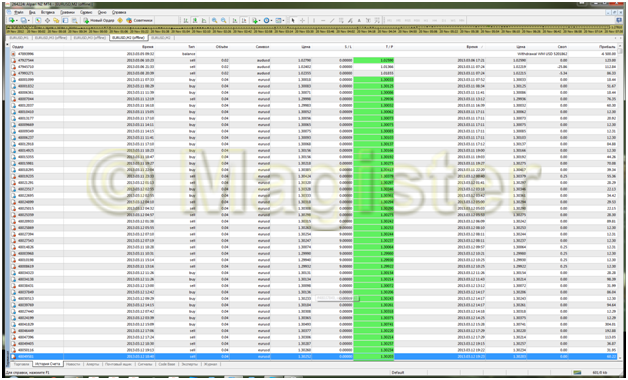This screenshot has width=628, height=380.
Task: Select the EURUSD,M2 (offline) chart tab
Action: pos(128,38)
